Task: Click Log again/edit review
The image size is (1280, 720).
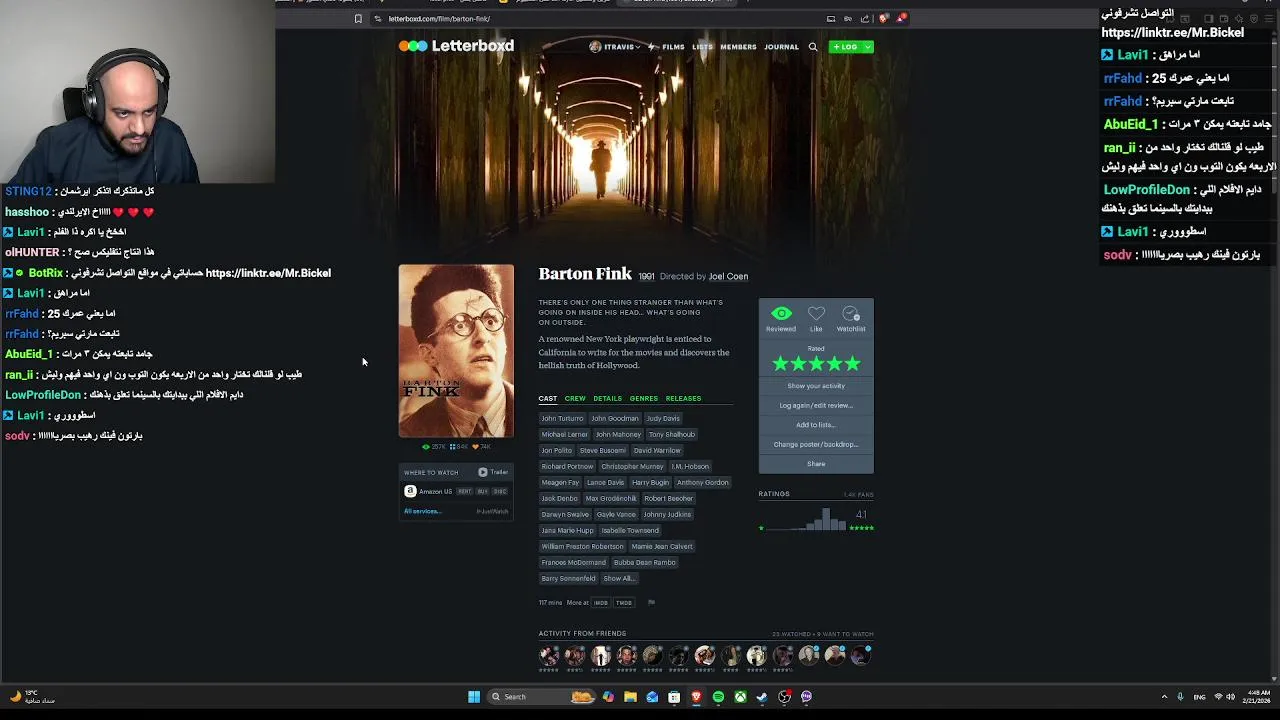Action: (816, 405)
